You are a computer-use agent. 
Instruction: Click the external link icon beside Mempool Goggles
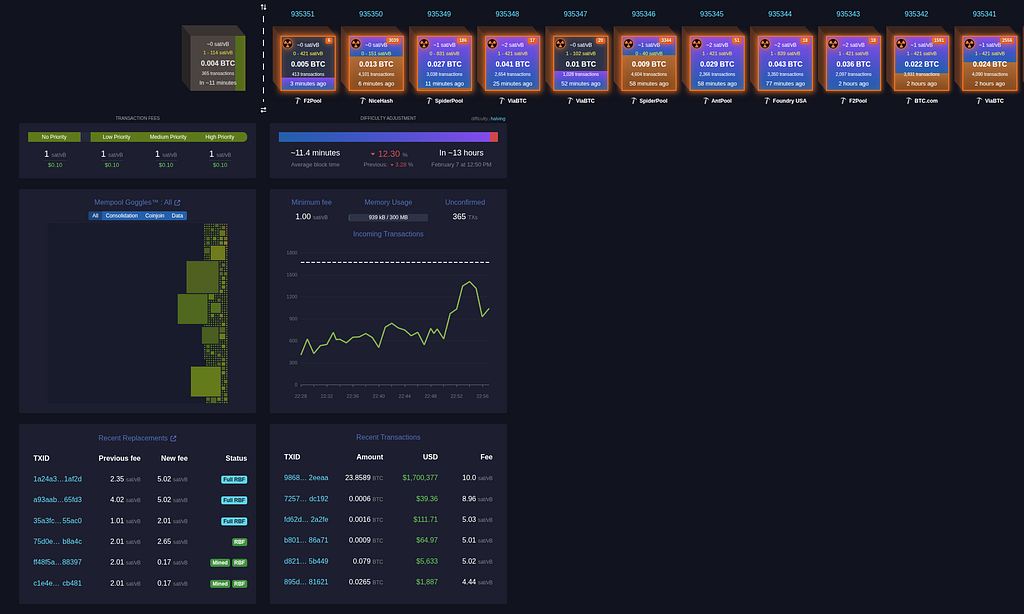177,203
